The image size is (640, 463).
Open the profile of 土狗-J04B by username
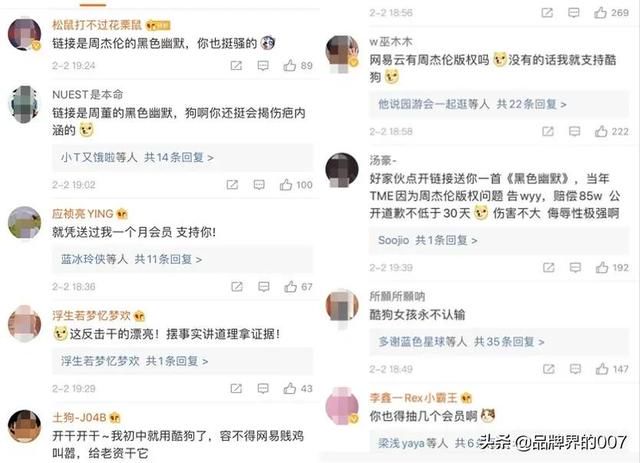coord(79,417)
